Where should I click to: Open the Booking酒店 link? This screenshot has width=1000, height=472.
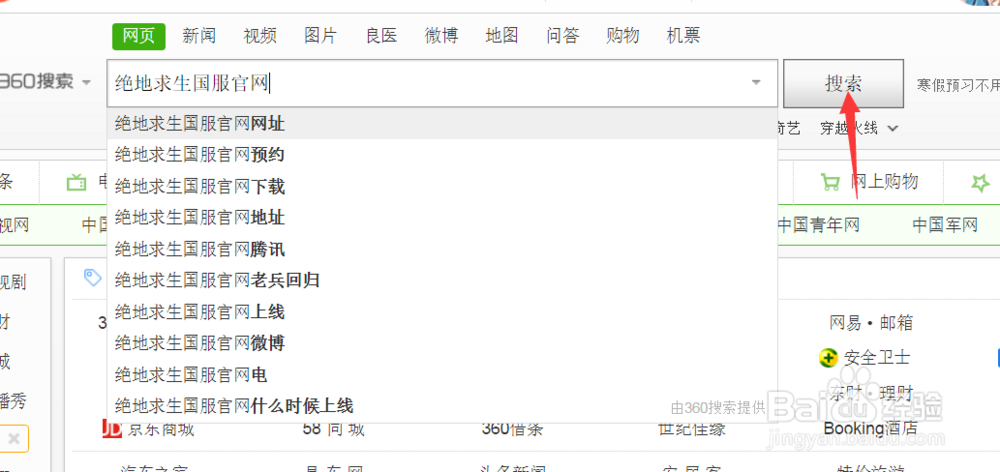pos(871,428)
